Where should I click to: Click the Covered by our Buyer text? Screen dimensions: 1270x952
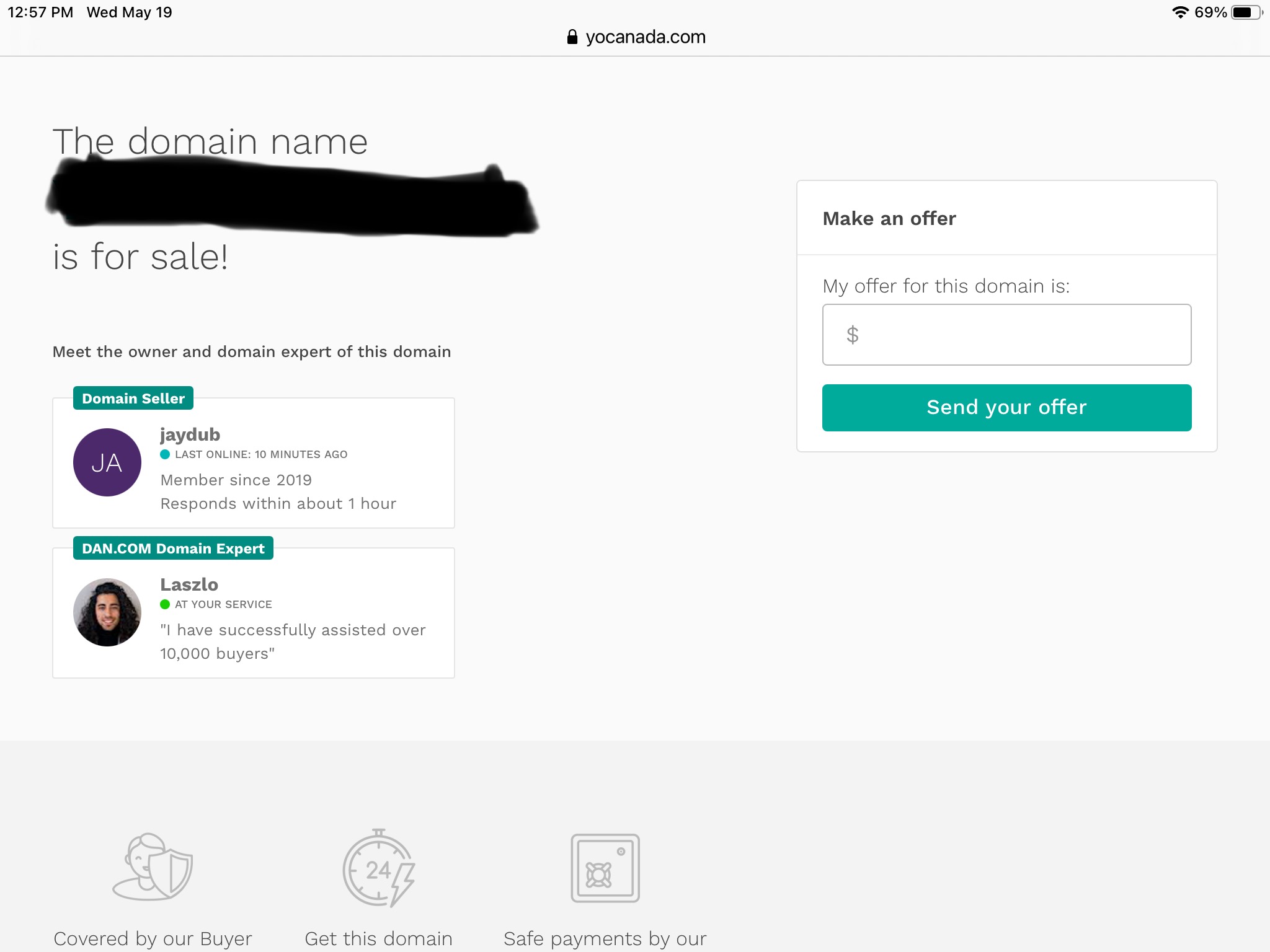(x=153, y=939)
